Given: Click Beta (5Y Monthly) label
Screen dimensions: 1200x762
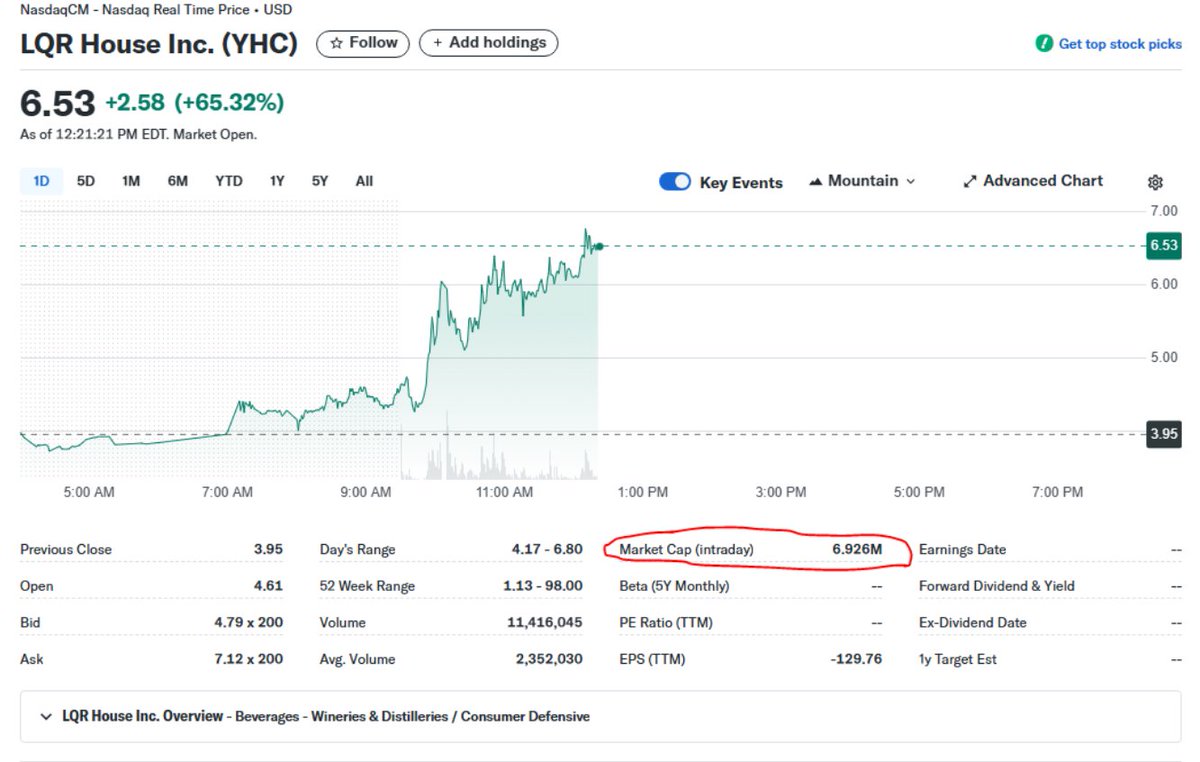Looking at the screenshot, I should [674, 586].
